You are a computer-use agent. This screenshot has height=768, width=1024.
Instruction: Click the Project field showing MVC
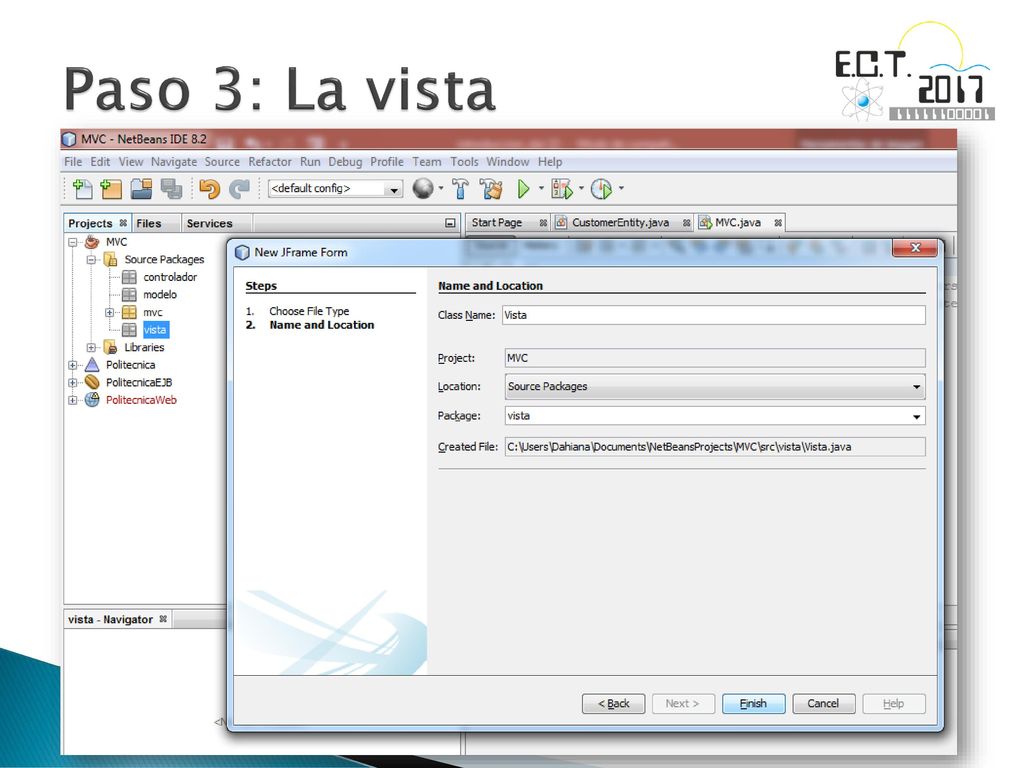714,358
